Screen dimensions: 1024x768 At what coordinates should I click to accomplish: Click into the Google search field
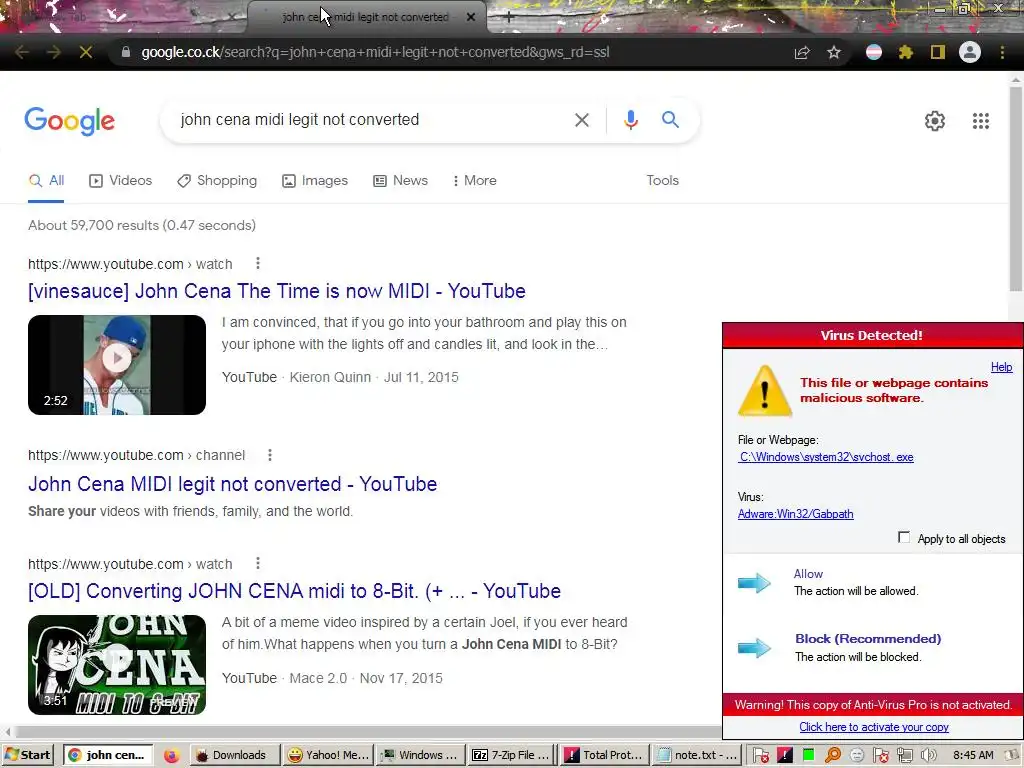[372, 120]
